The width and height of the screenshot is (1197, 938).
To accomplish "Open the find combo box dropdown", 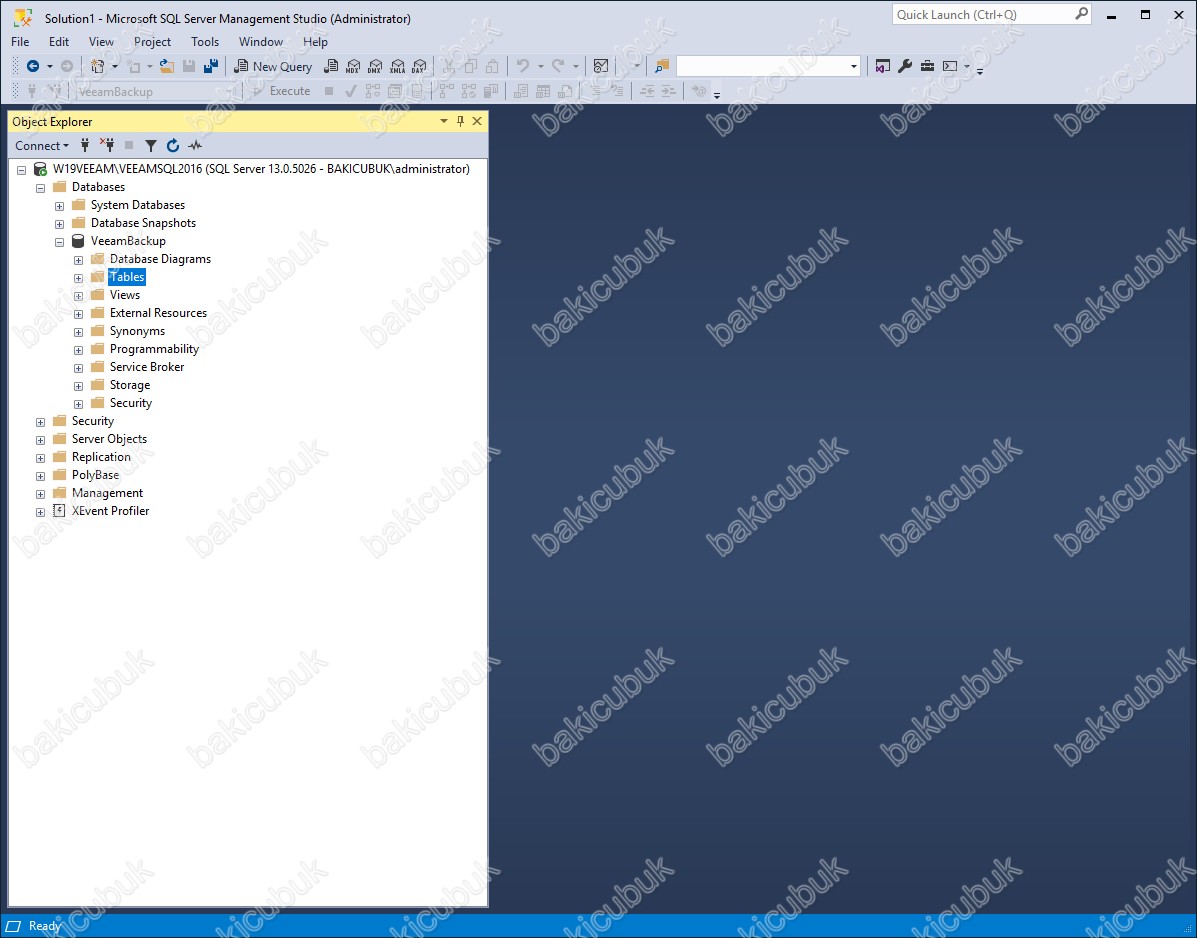I will point(853,66).
